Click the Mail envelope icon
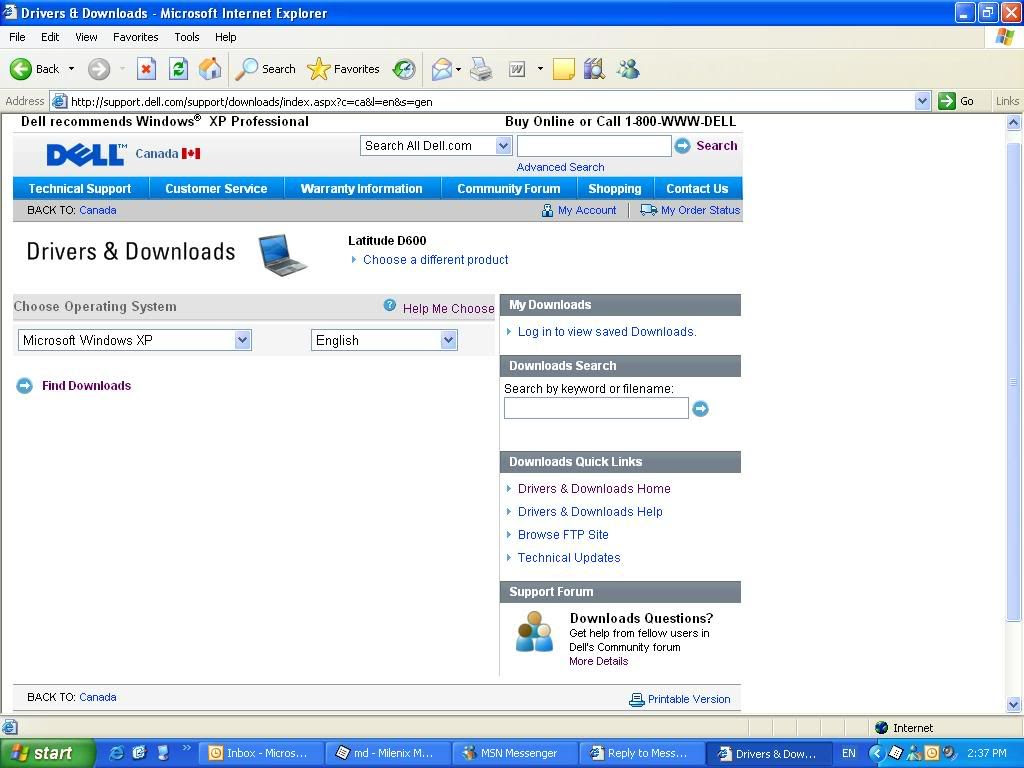Viewport: 1024px width, 768px height. 442,69
